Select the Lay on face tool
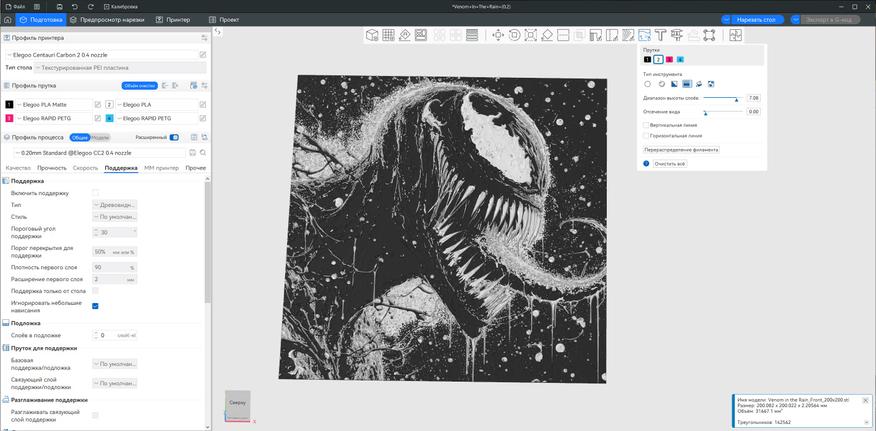This screenshot has height=431, width=876. (547, 36)
